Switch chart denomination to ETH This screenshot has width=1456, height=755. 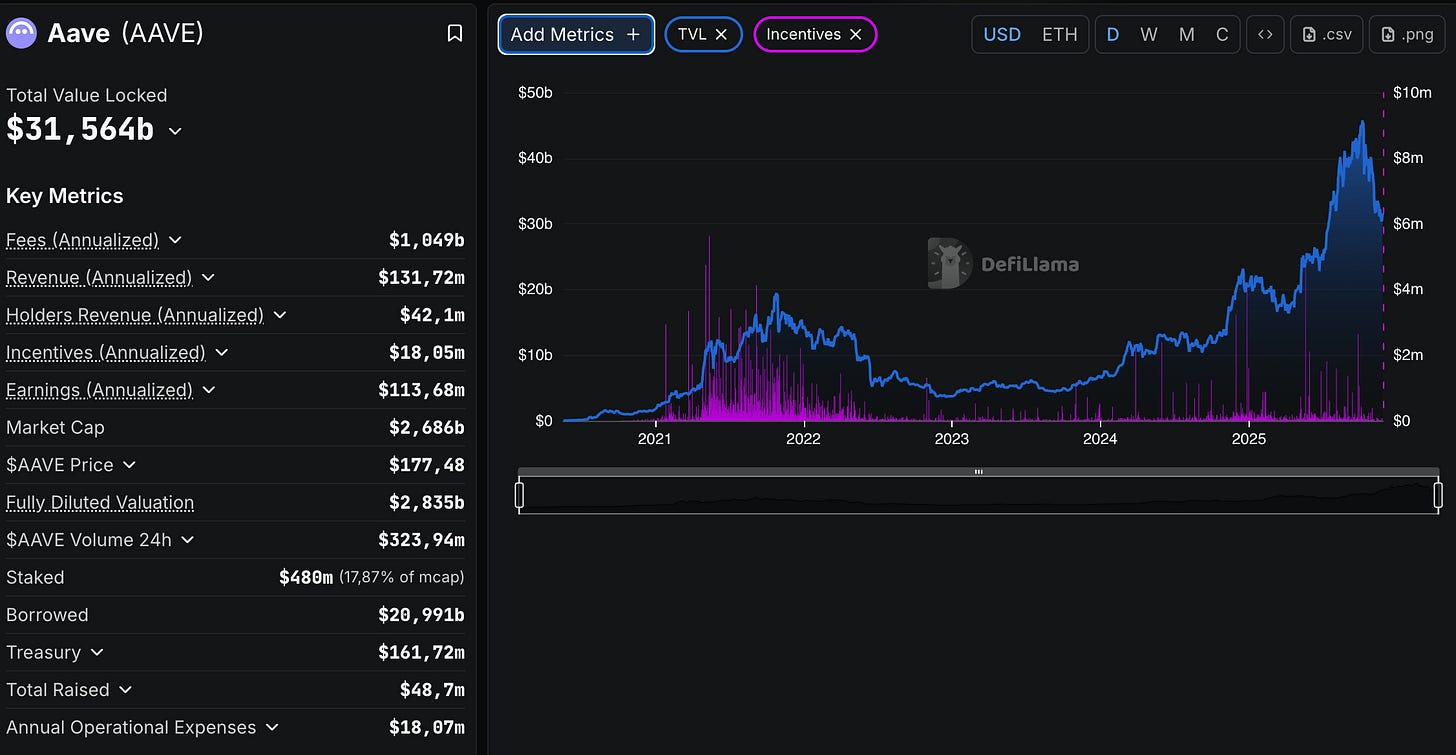1060,34
